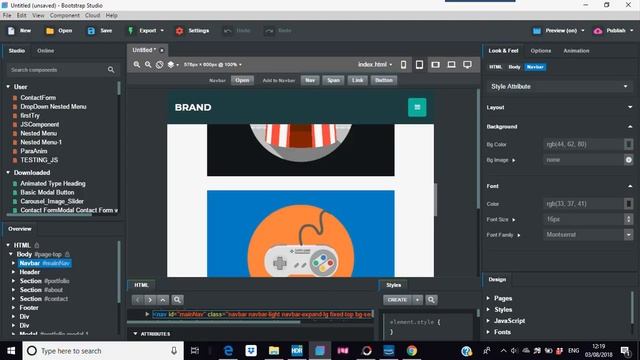Switch to Online components tab
Viewport: 640px width, 360px height.
click(45, 51)
